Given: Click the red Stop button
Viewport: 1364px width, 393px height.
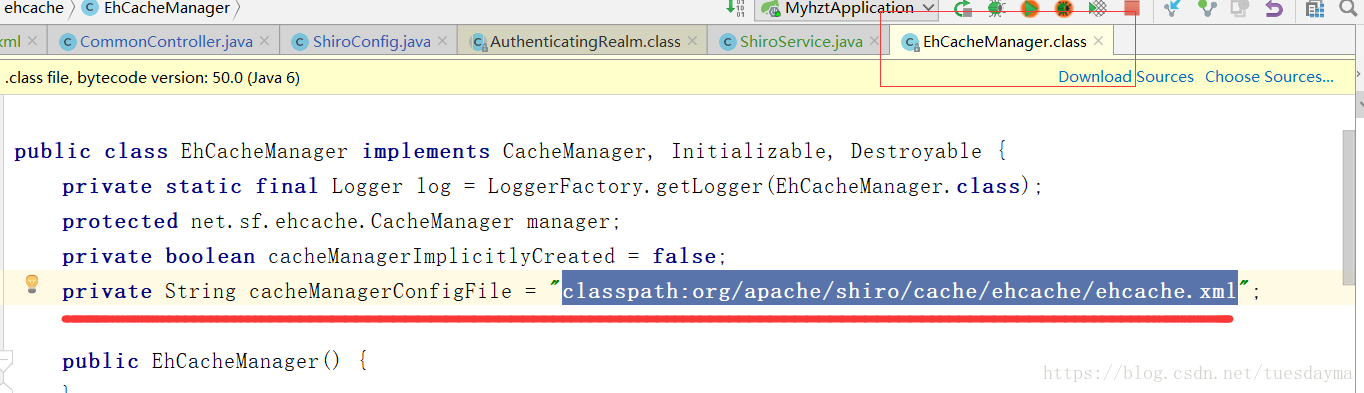Looking at the screenshot, I should pyautogui.click(x=1132, y=8).
